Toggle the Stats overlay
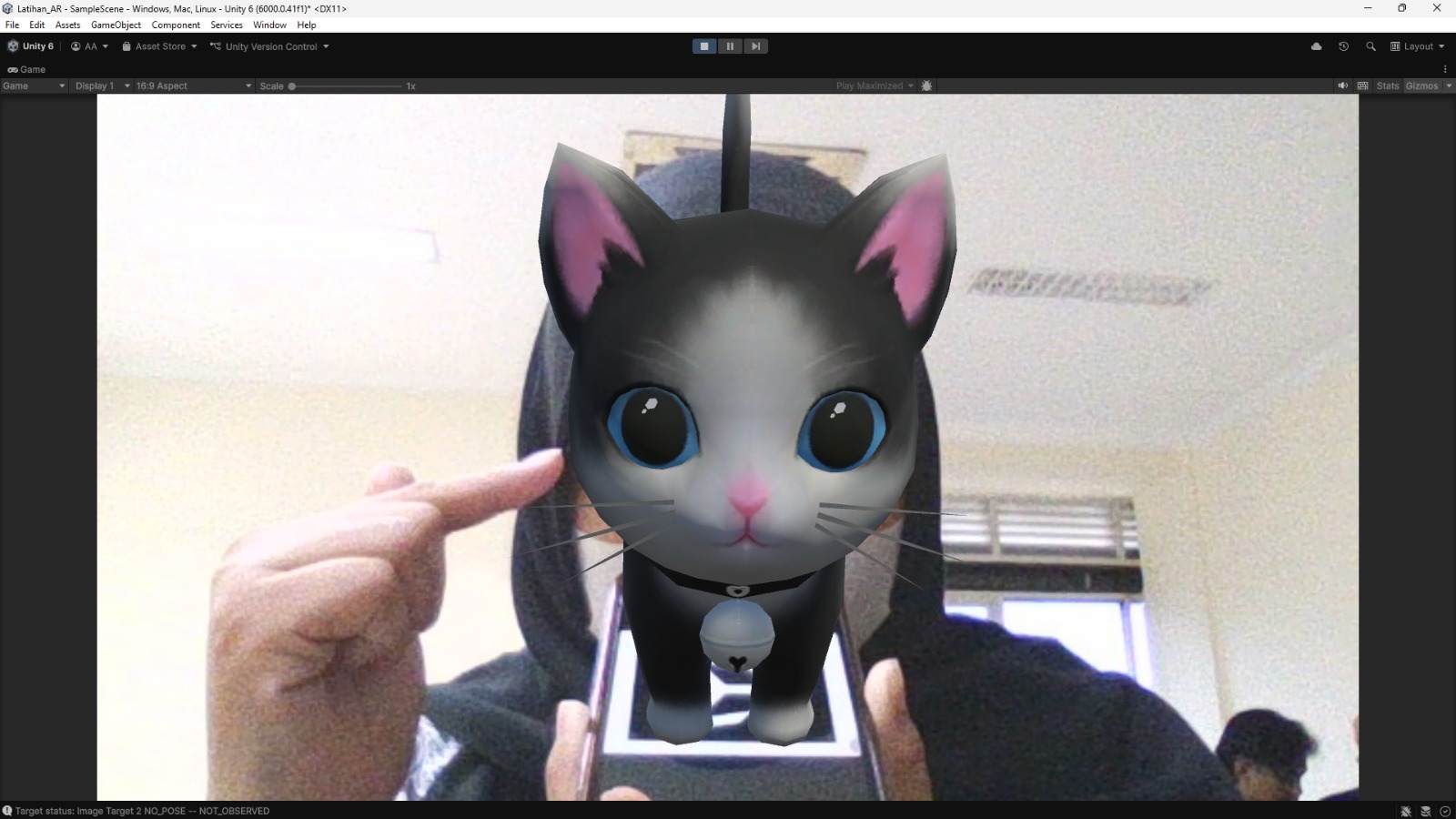 tap(1388, 86)
